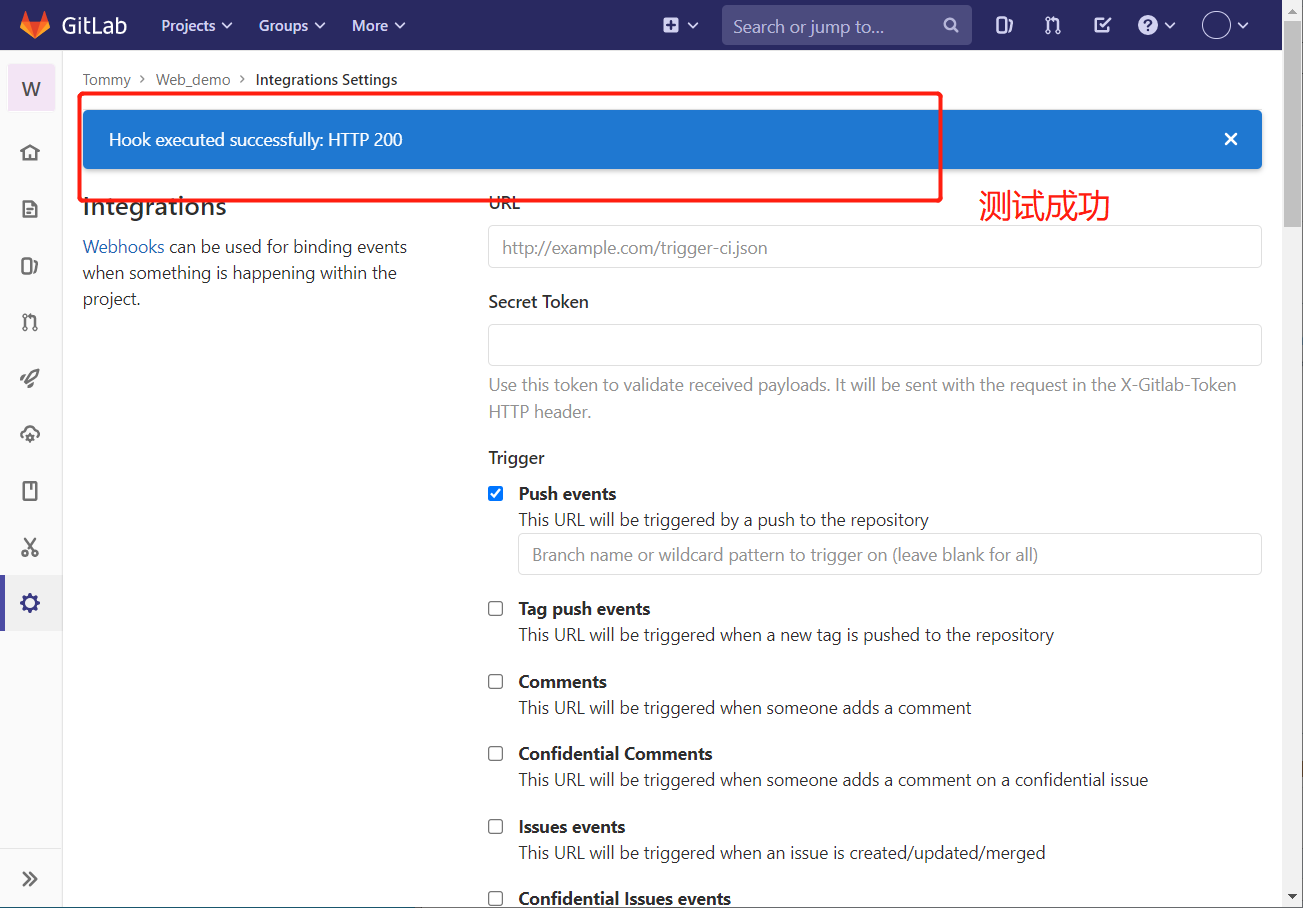
Task: Click Integrations Settings breadcrumb
Action: [x=326, y=79]
